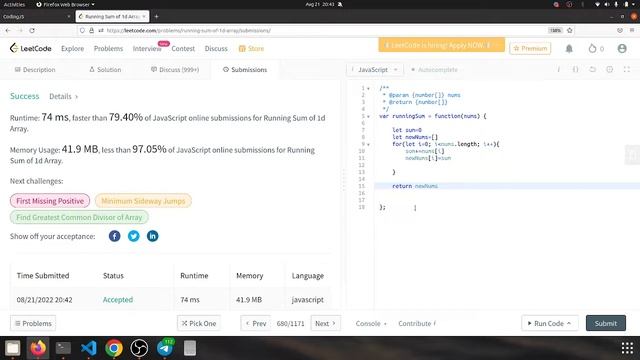This screenshot has height=360, width=640.
Task: Open the Problems list button
Action: [x=33, y=323]
